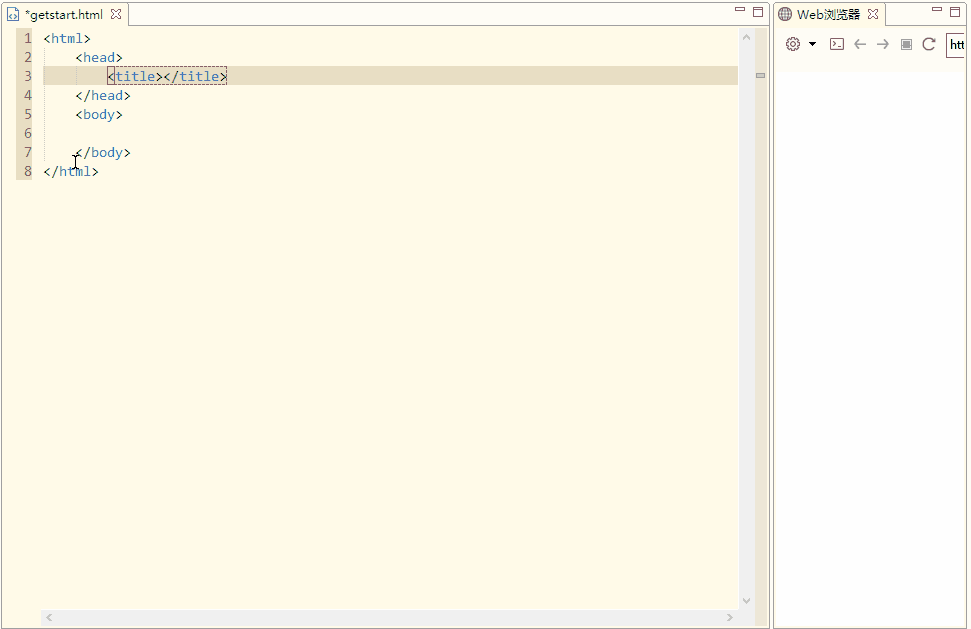Open the console icon in Web browser toolbar
Image resolution: width=971 pixels, height=629 pixels.
coord(837,44)
